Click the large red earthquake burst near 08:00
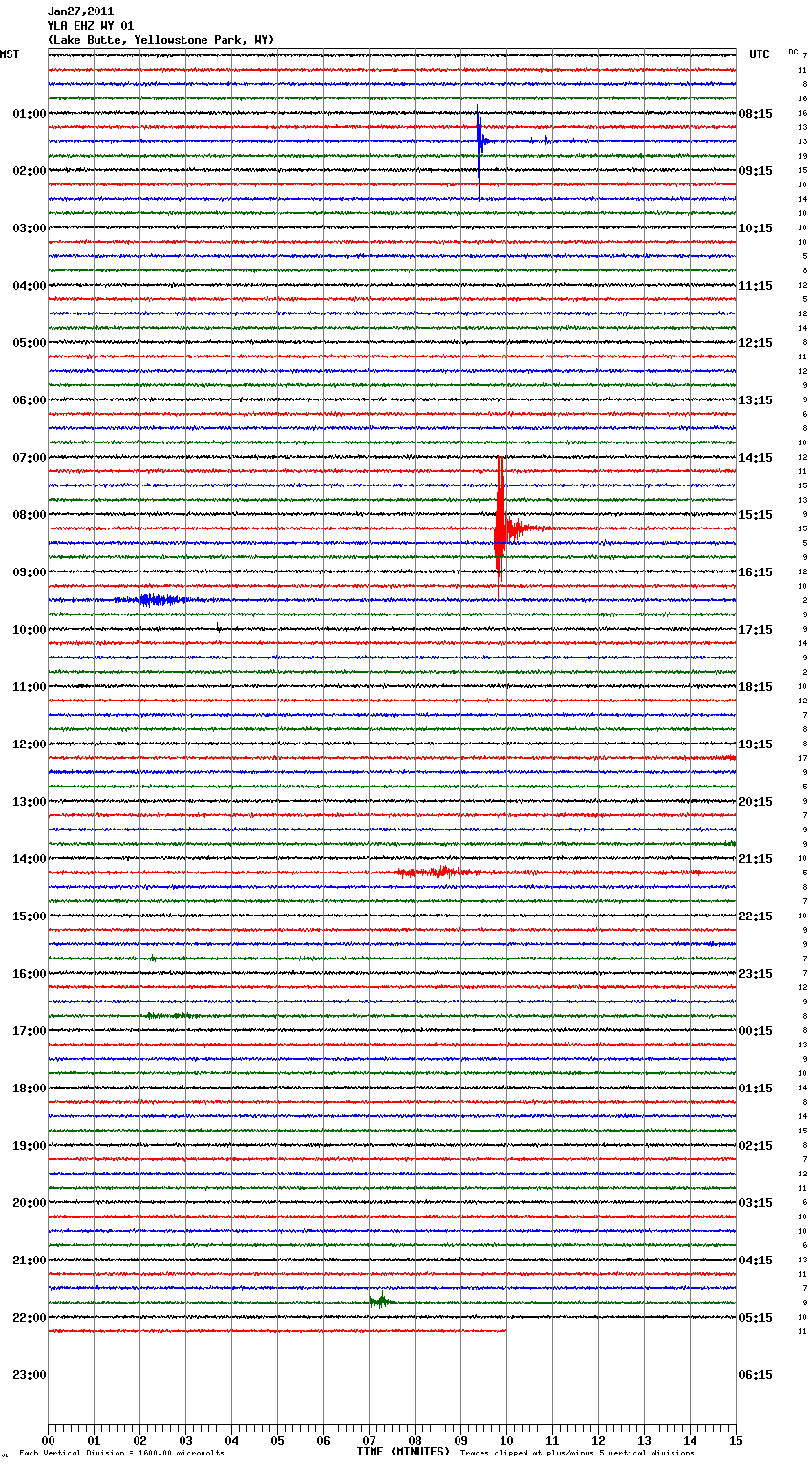 click(x=501, y=528)
